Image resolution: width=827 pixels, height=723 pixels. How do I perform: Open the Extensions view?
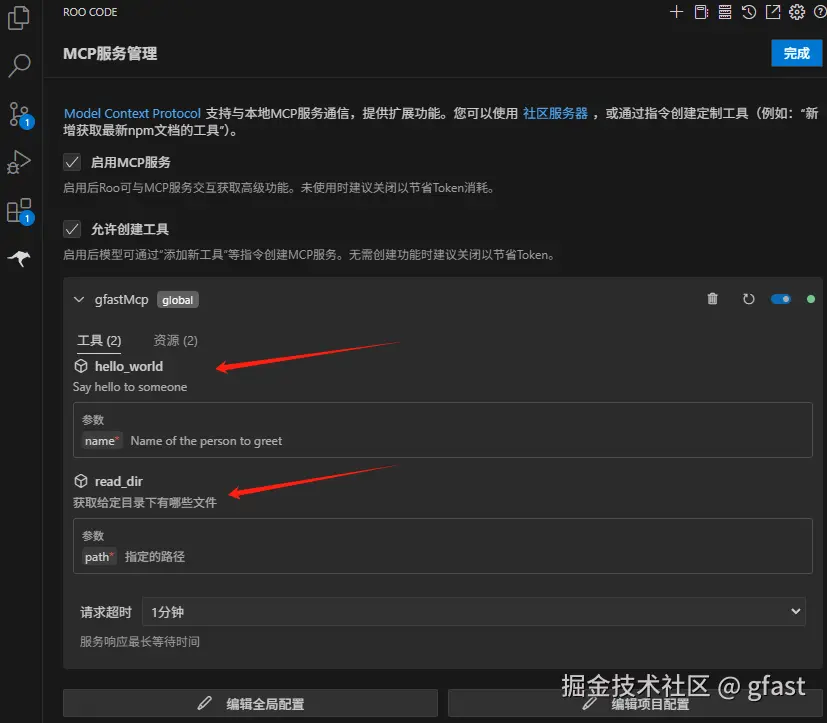click(20, 211)
